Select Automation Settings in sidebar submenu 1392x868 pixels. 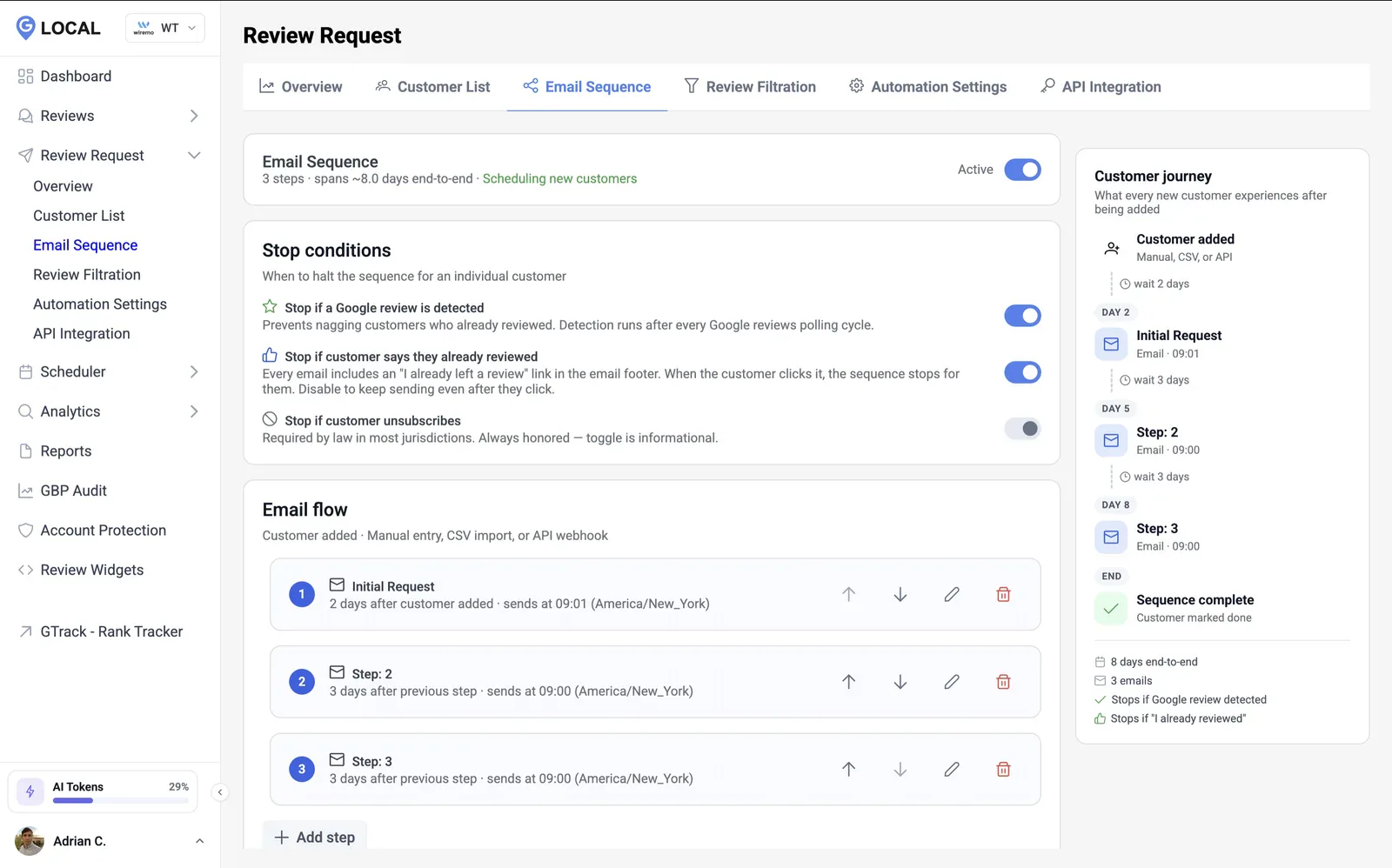(100, 304)
